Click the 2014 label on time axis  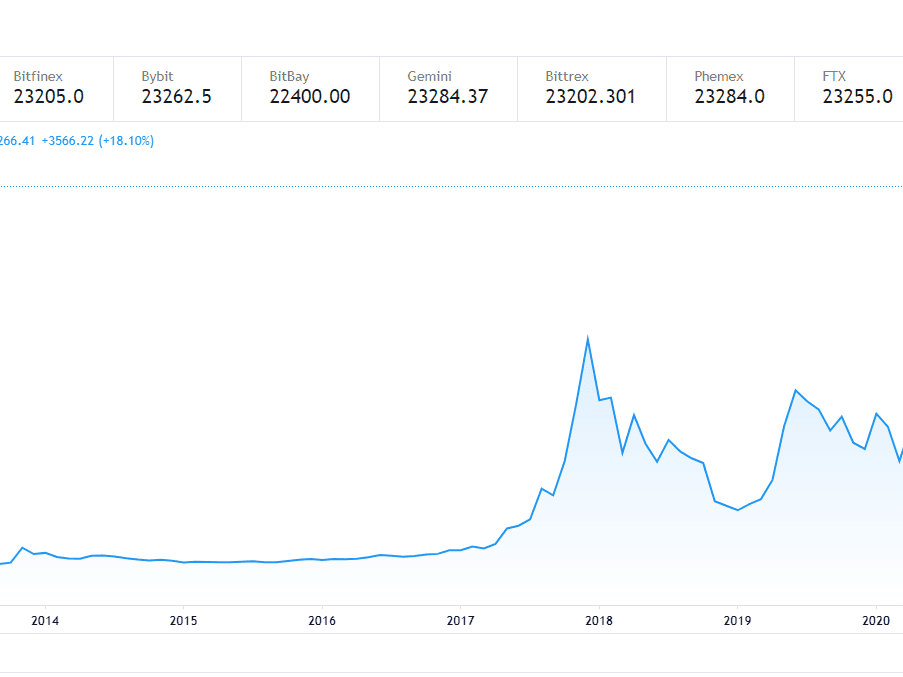45,621
